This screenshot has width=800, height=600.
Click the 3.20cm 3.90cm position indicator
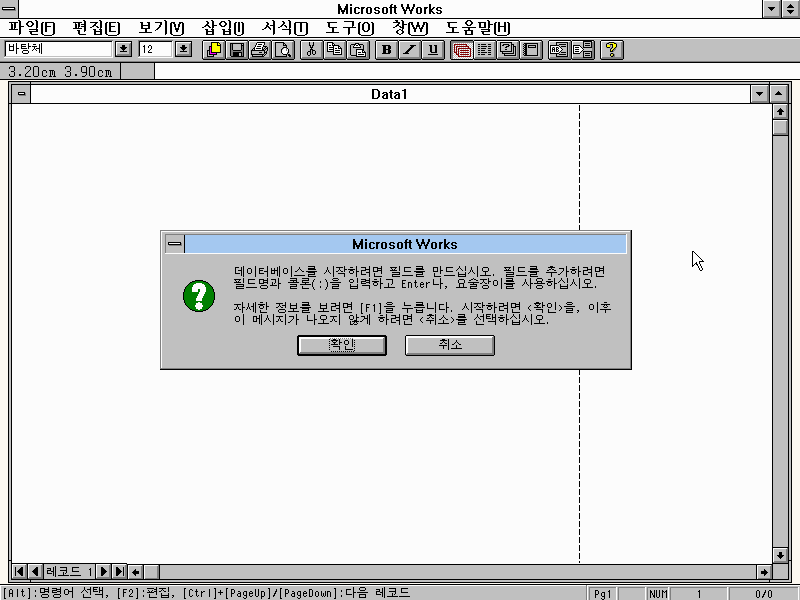pos(60,71)
